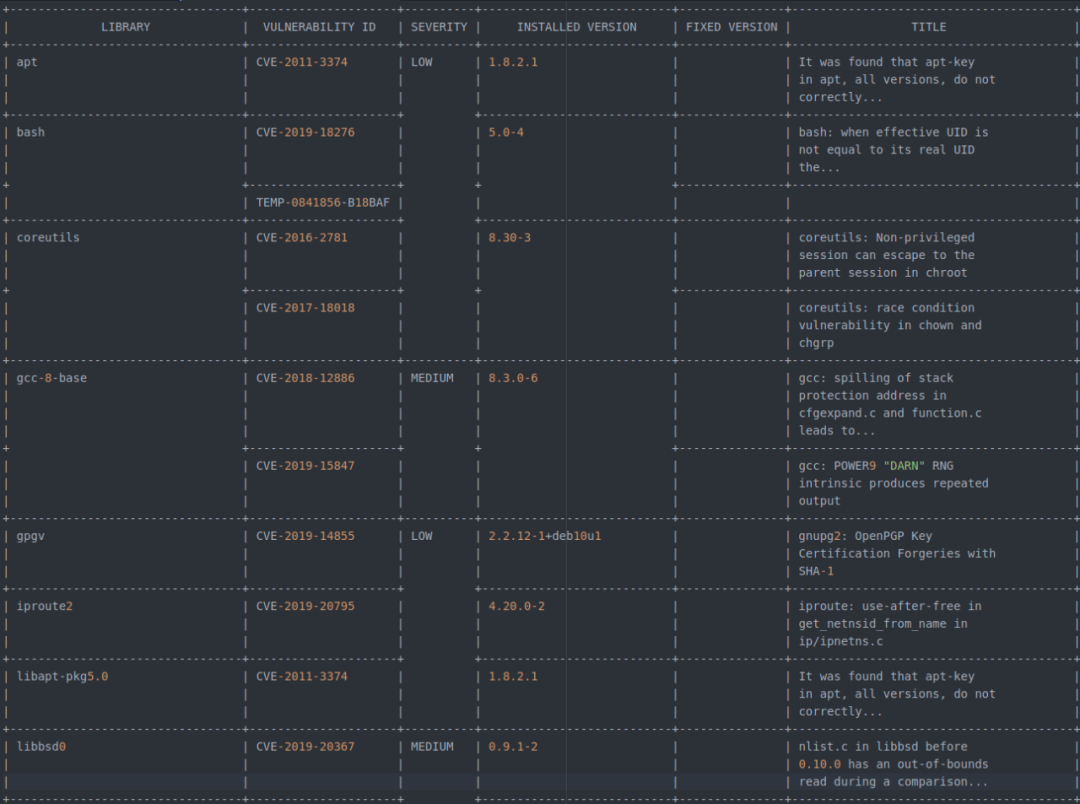Click vulnerability ID CVE-2018-12886
The width and height of the screenshot is (1080, 804).
tap(305, 378)
